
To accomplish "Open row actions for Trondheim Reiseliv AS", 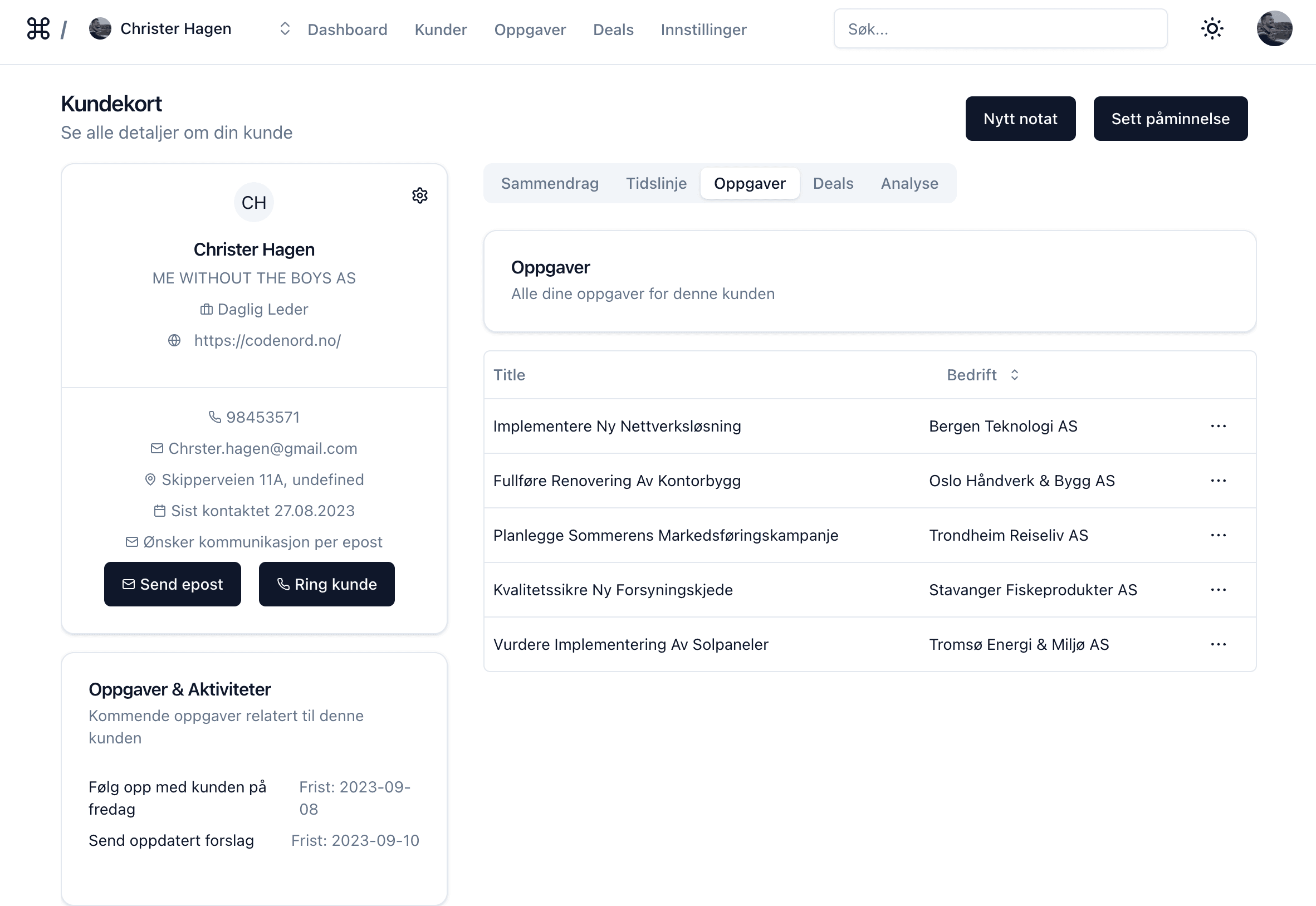I will (1218, 535).
